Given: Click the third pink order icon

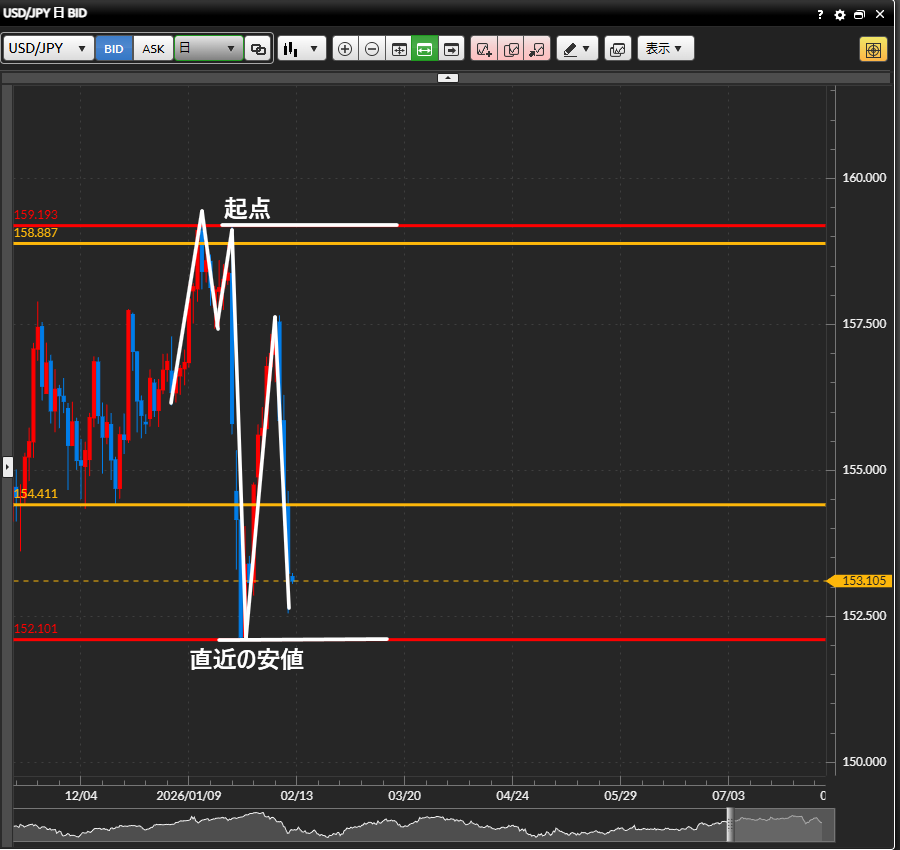Looking at the screenshot, I should coord(537,49).
